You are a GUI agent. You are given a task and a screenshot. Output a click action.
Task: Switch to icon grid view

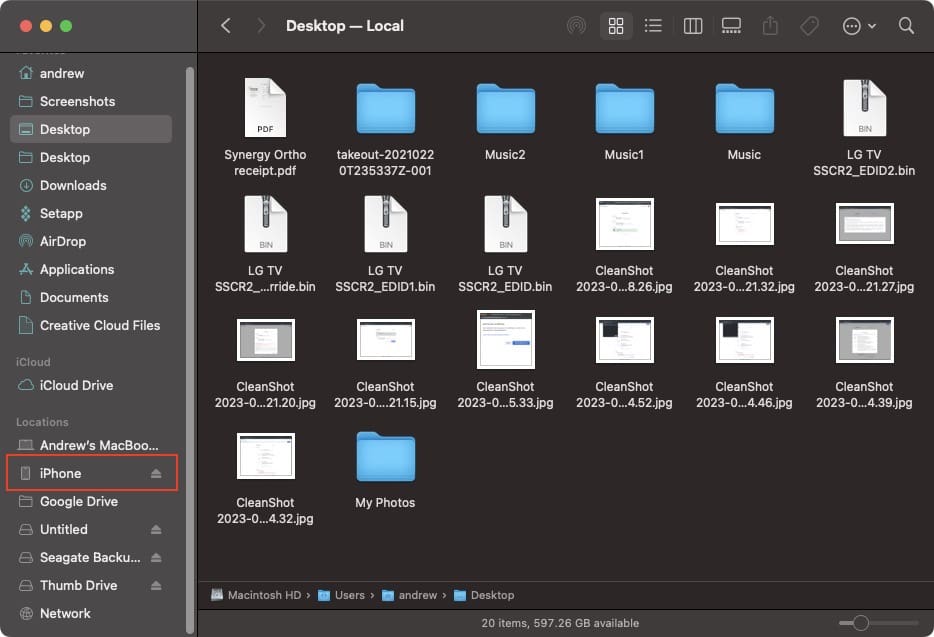[x=616, y=26]
